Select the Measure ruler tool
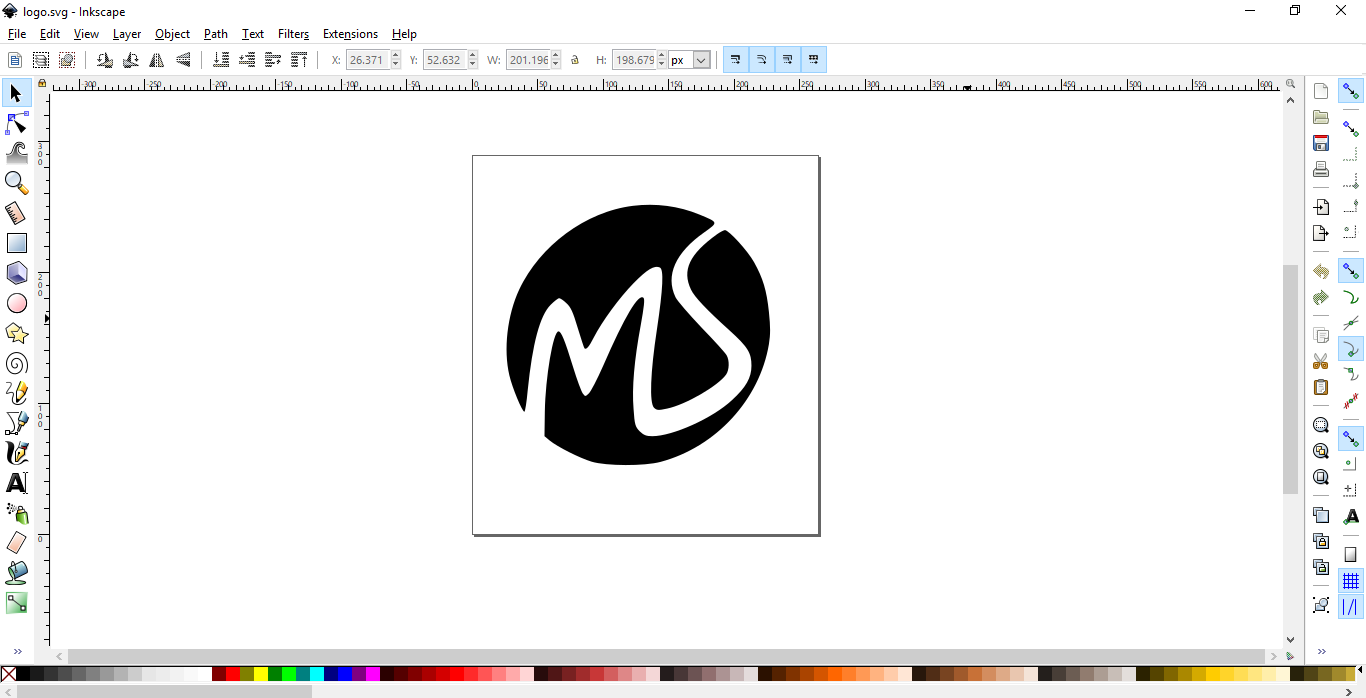Screen dimensions: 1366x698 (16, 213)
